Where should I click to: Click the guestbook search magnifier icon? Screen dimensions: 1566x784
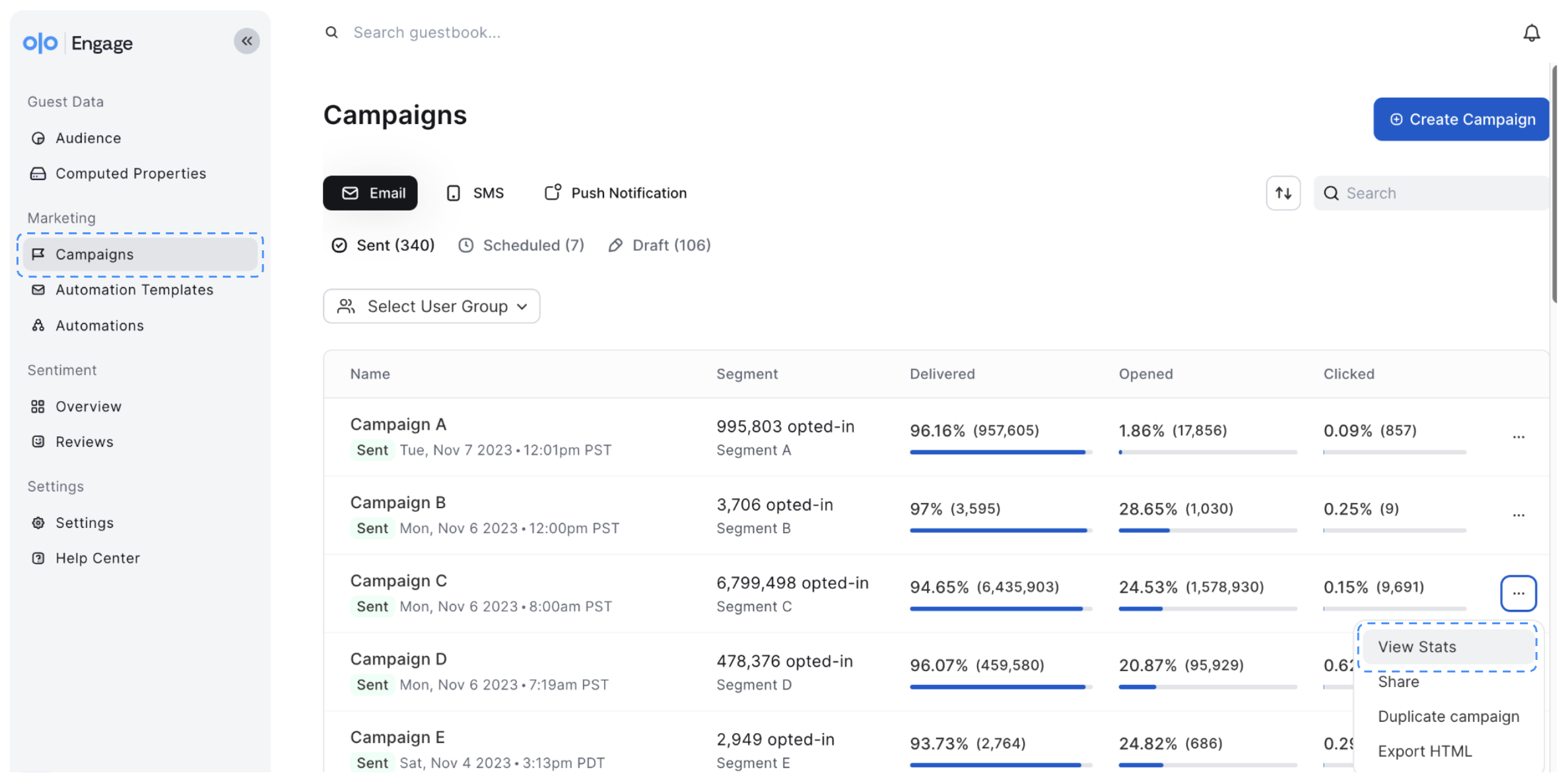click(x=331, y=32)
